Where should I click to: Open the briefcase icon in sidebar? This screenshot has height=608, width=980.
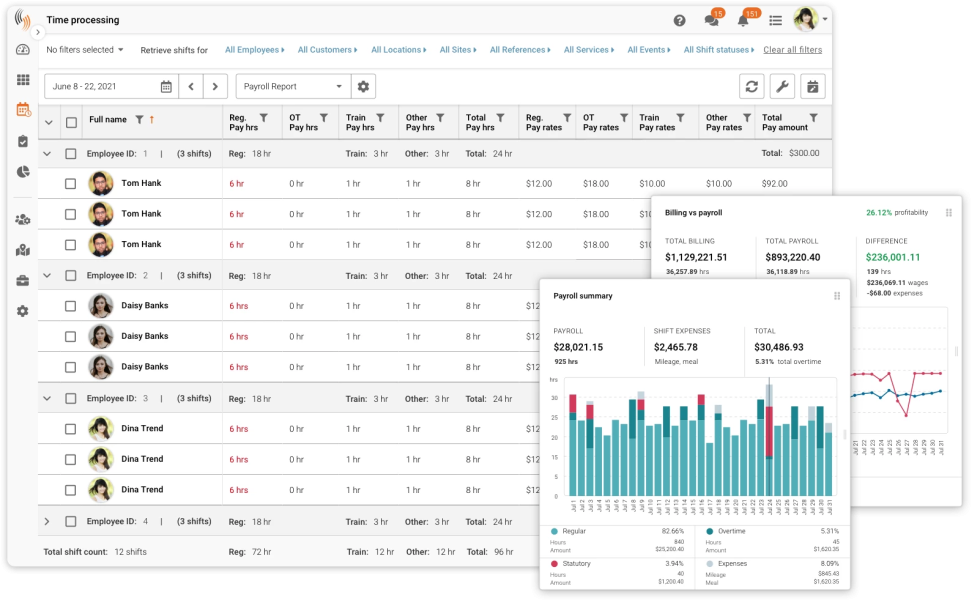click(x=23, y=280)
